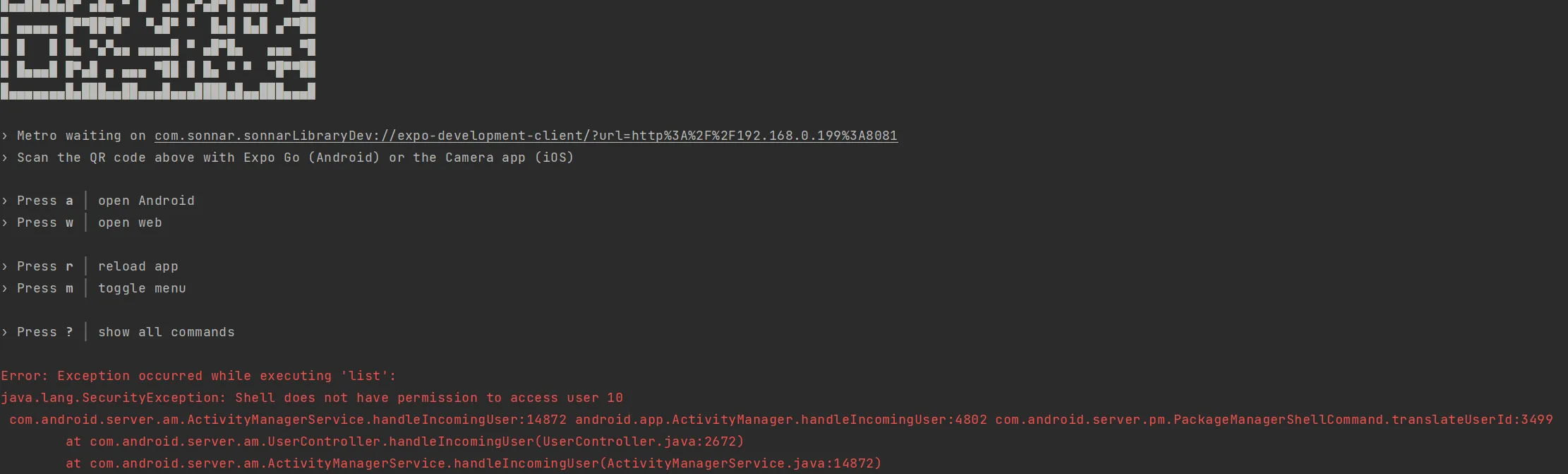Viewport: 1568px width, 474px height.
Task: Click the letter 'w' shortcut key
Action: pyautogui.click(x=69, y=223)
